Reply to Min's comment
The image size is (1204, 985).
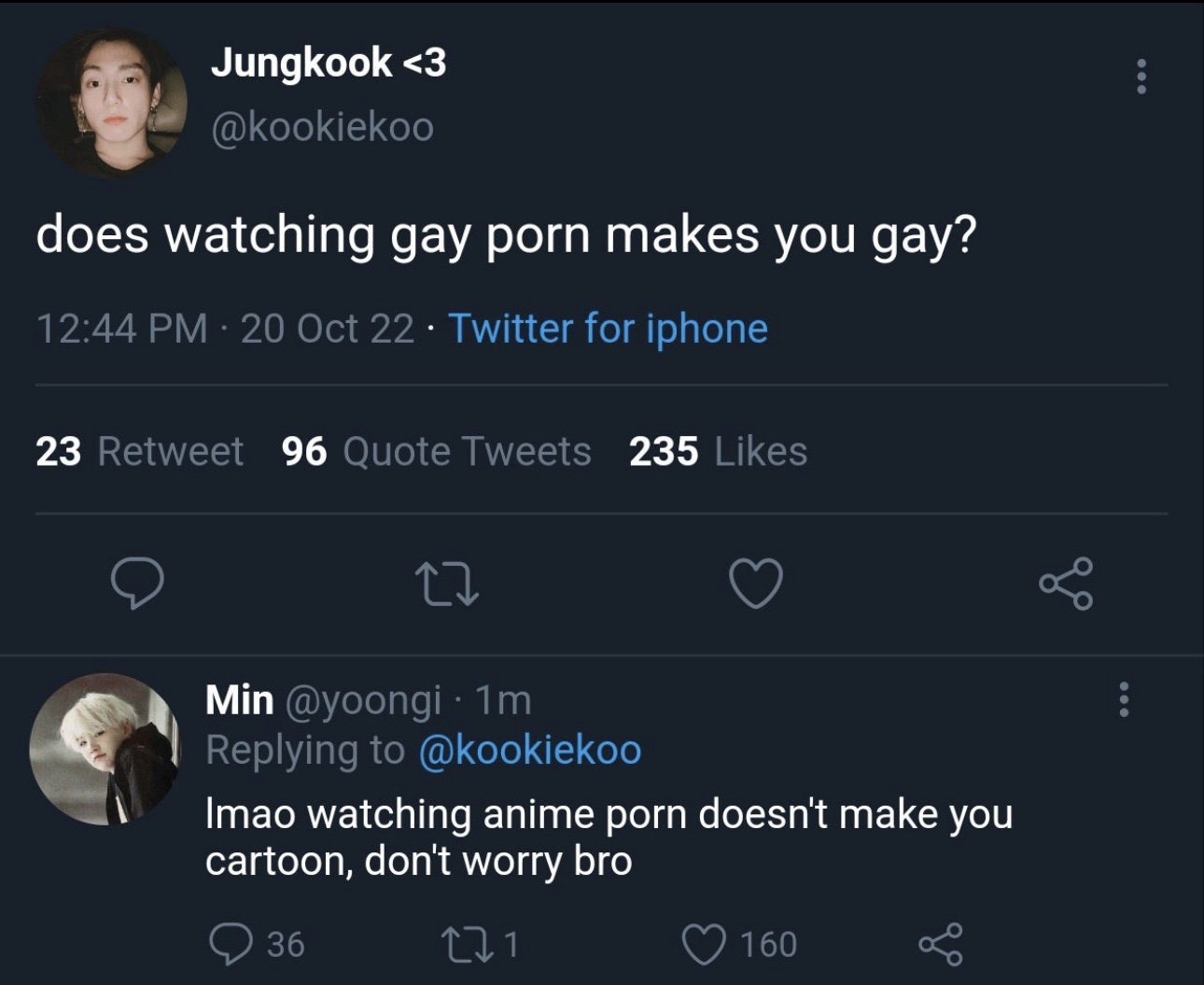(230, 944)
